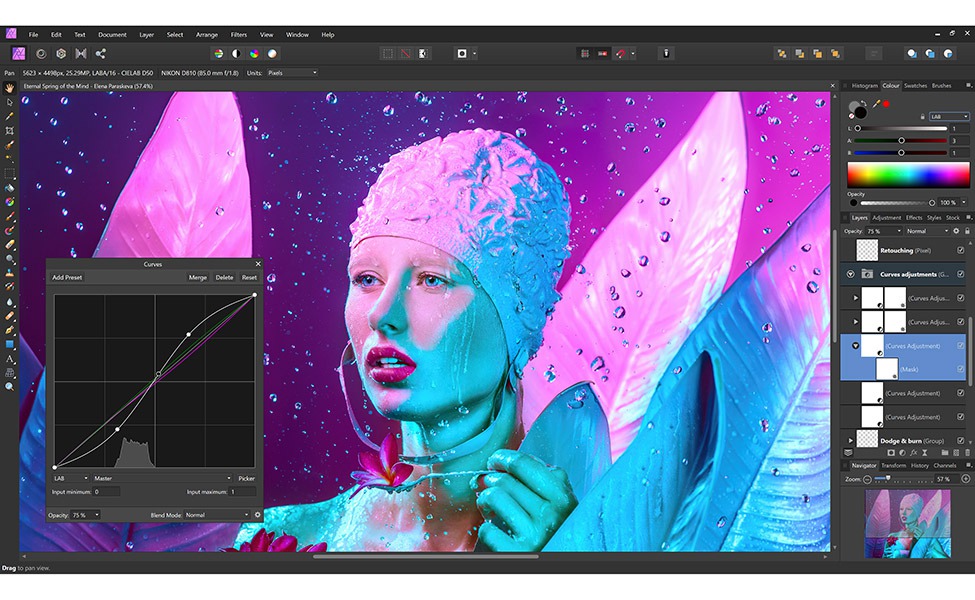The image size is (975, 600).
Task: Collapse the selected Curves Adjustment layer
Action: [x=856, y=346]
